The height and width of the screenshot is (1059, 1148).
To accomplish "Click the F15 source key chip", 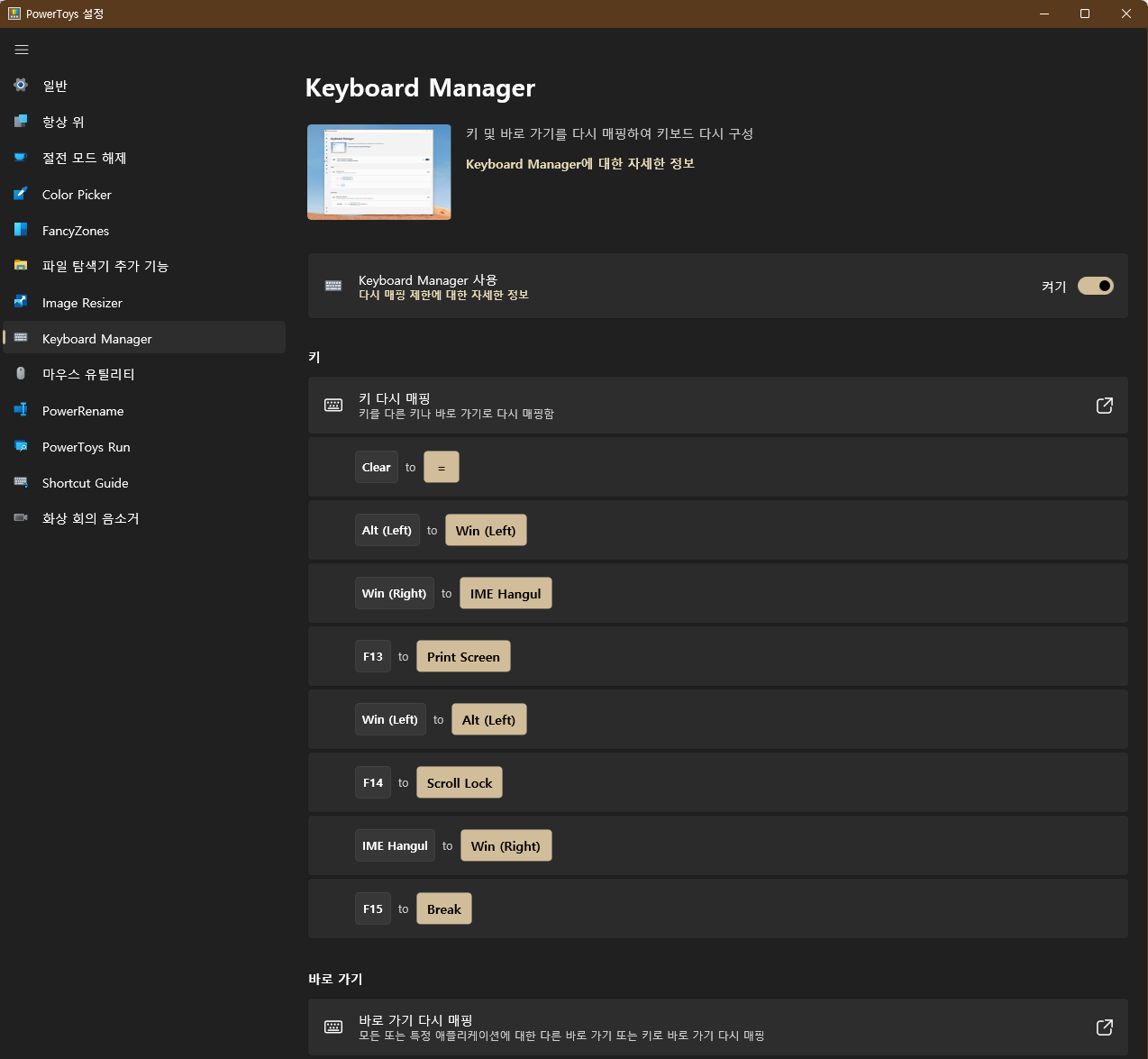I will click(x=373, y=908).
